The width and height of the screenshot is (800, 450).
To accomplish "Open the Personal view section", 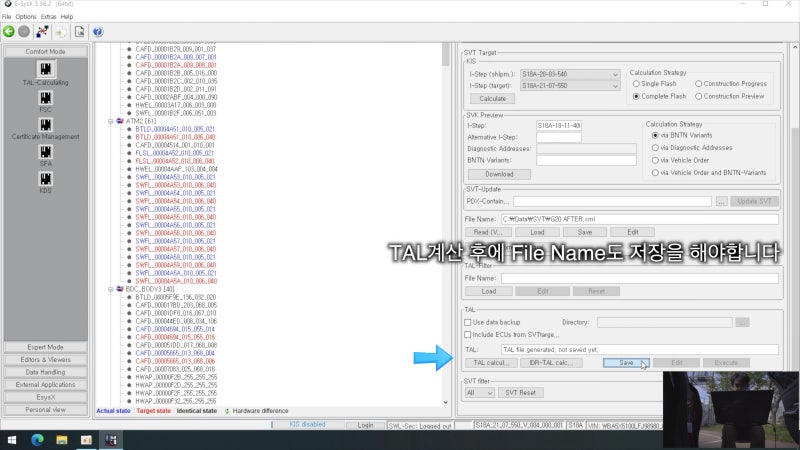I will tap(45, 410).
